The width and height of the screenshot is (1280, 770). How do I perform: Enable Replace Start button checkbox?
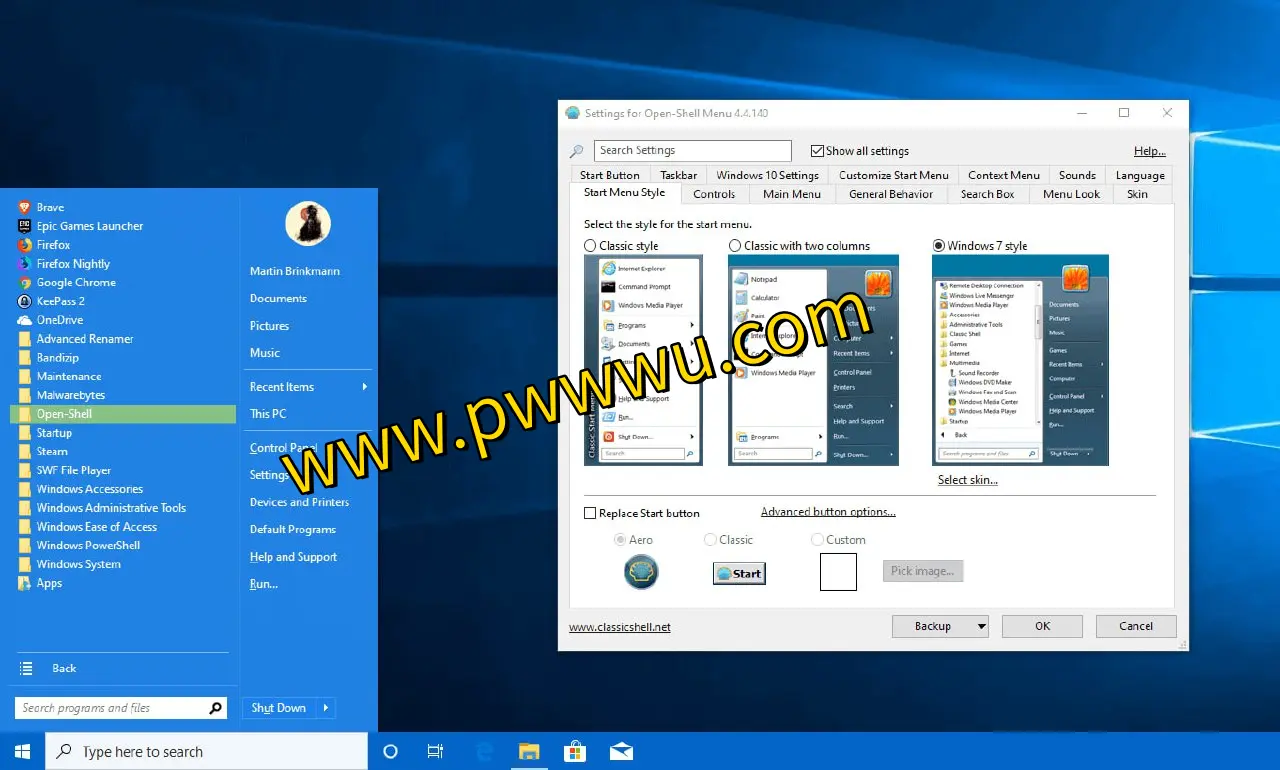click(590, 513)
